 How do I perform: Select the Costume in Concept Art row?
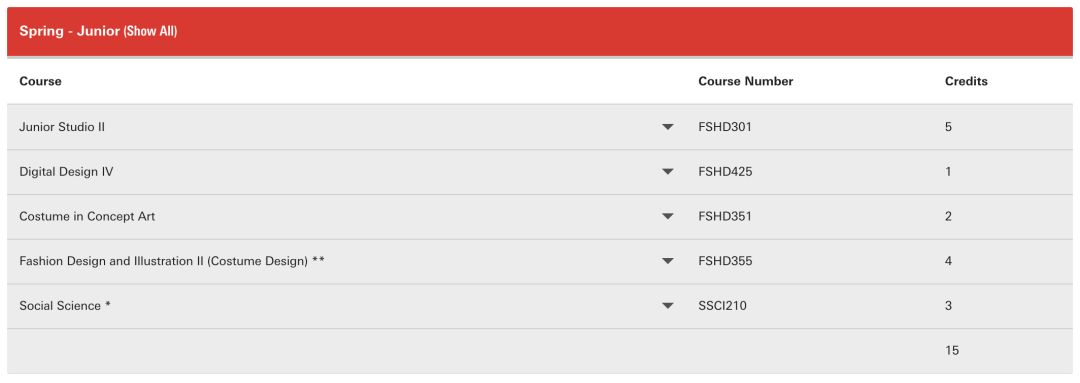540,217
